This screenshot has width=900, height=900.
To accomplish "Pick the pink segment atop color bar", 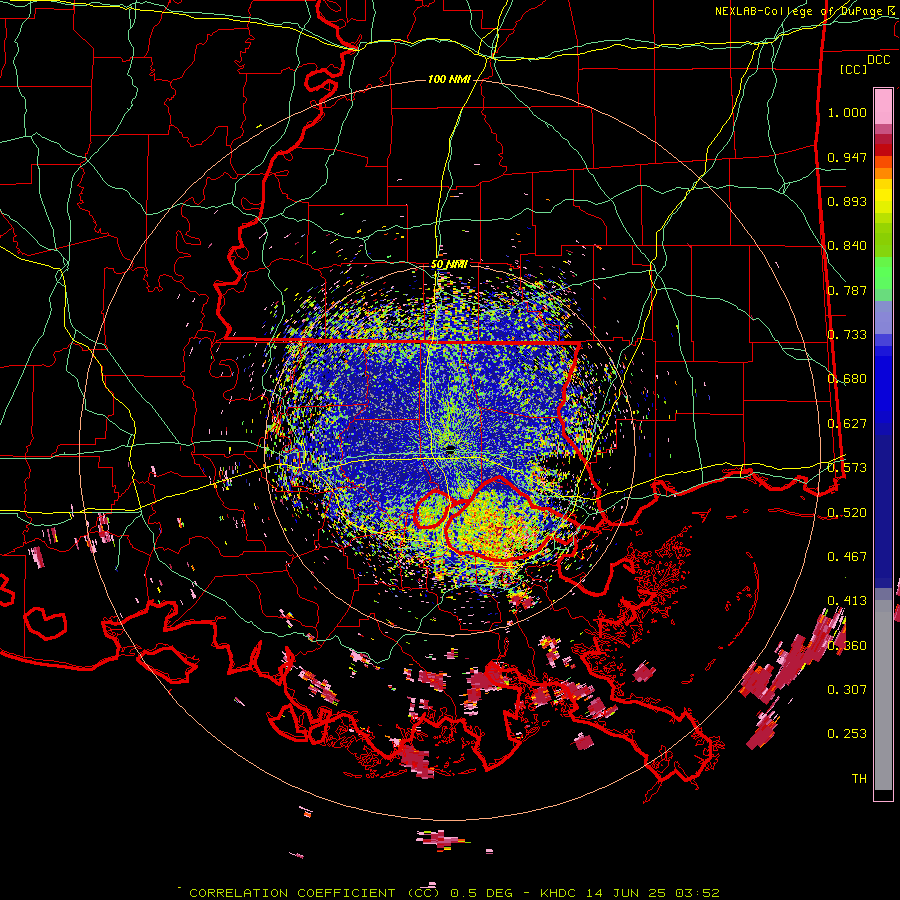I will pos(883,106).
